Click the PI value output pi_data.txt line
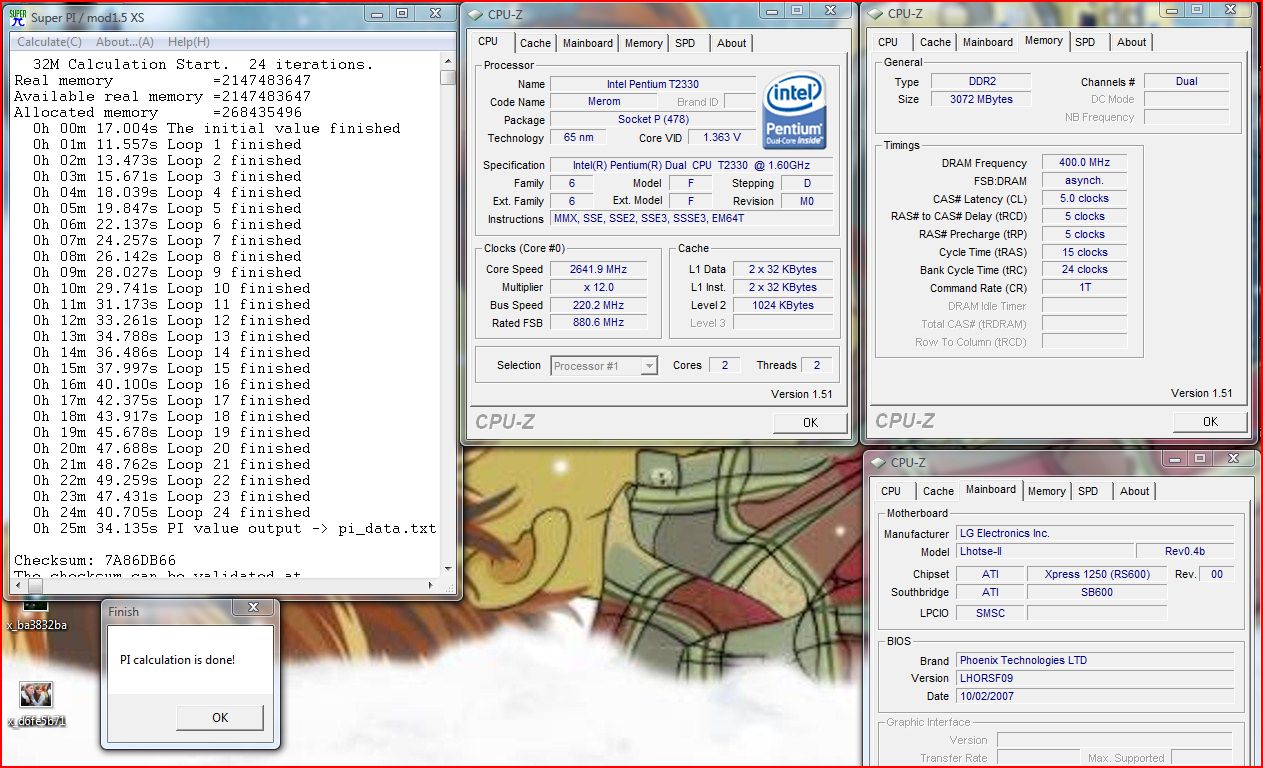This screenshot has height=768, width=1263. click(x=235, y=528)
